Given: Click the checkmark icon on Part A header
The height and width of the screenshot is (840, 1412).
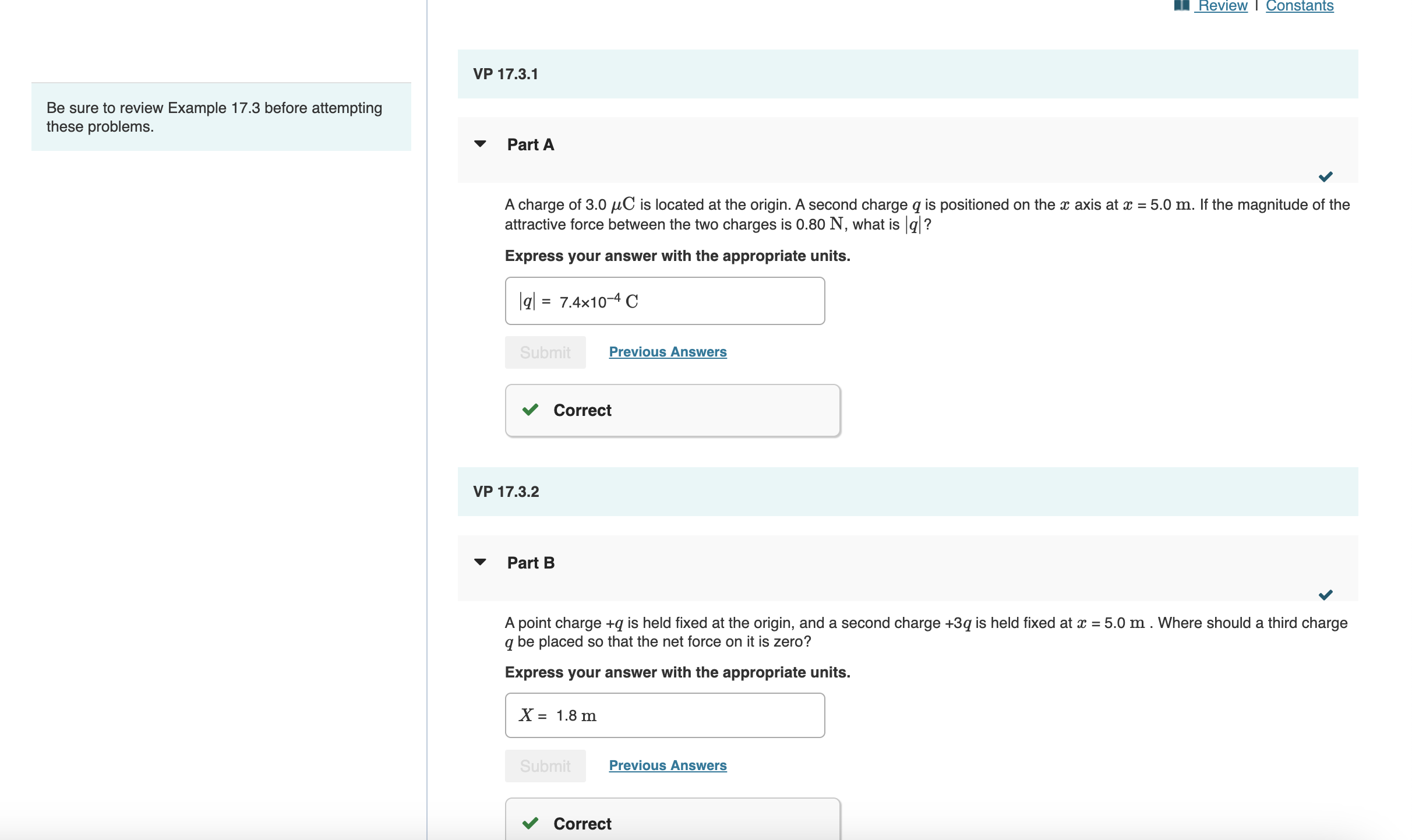Looking at the screenshot, I should (1326, 176).
